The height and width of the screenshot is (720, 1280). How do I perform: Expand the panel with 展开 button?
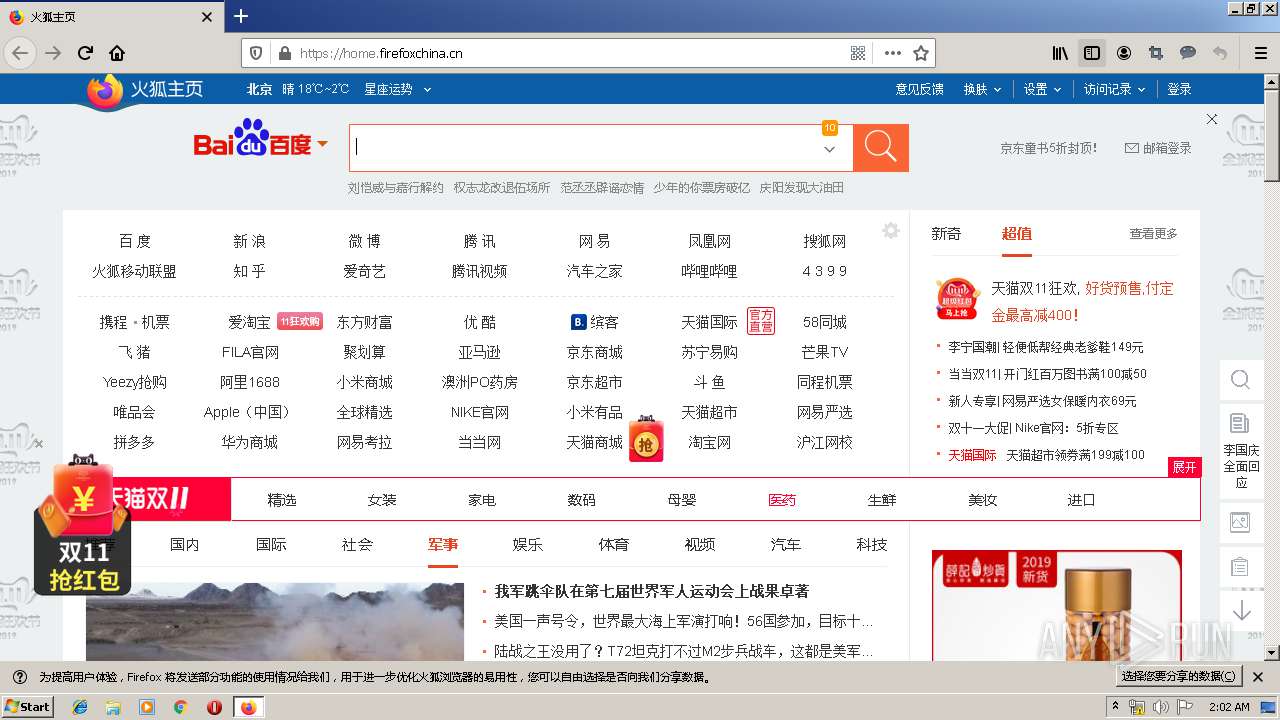coord(1184,467)
